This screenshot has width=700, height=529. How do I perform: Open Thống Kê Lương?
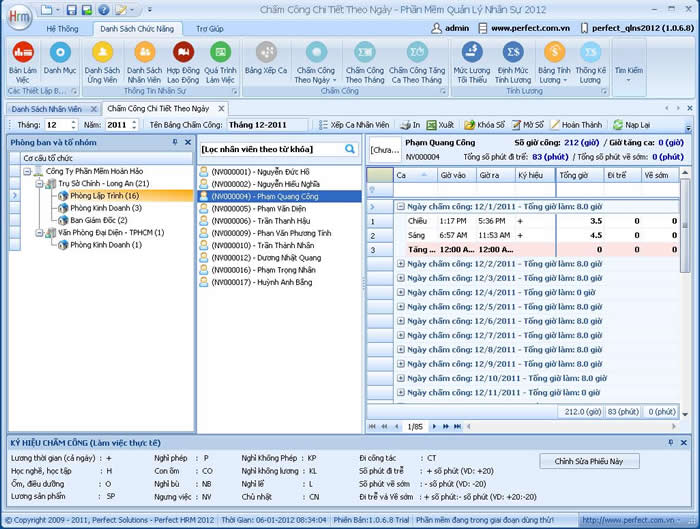point(590,62)
